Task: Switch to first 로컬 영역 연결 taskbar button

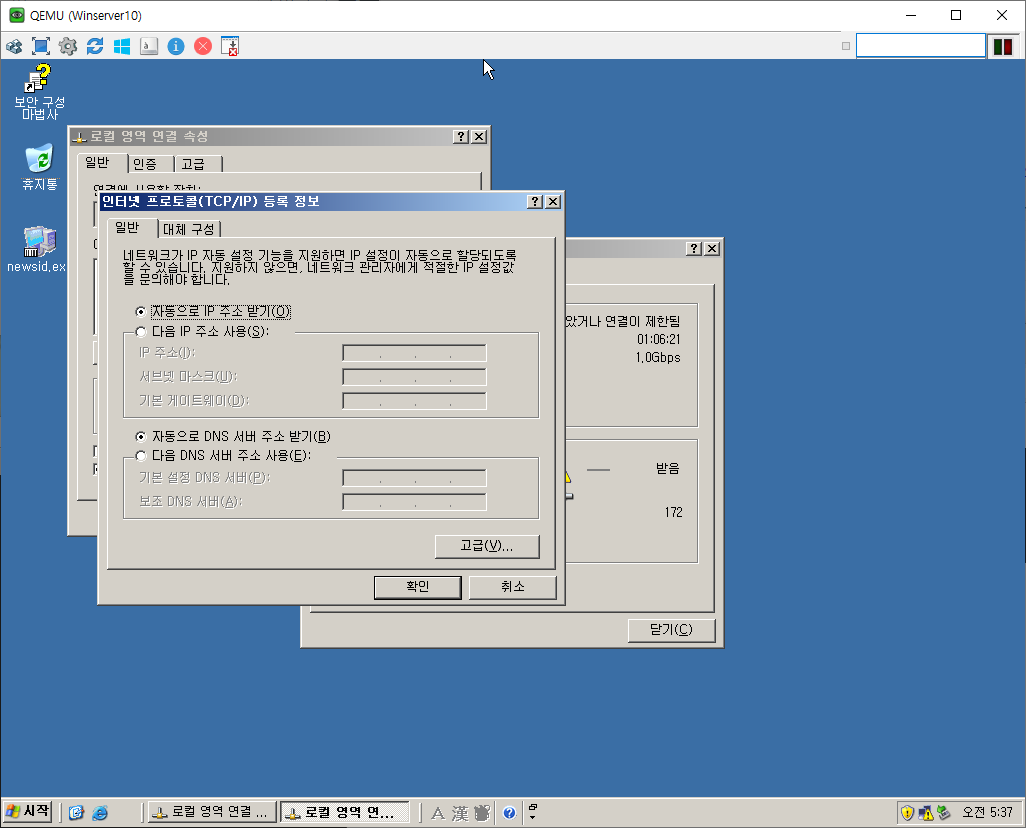Action: point(212,812)
